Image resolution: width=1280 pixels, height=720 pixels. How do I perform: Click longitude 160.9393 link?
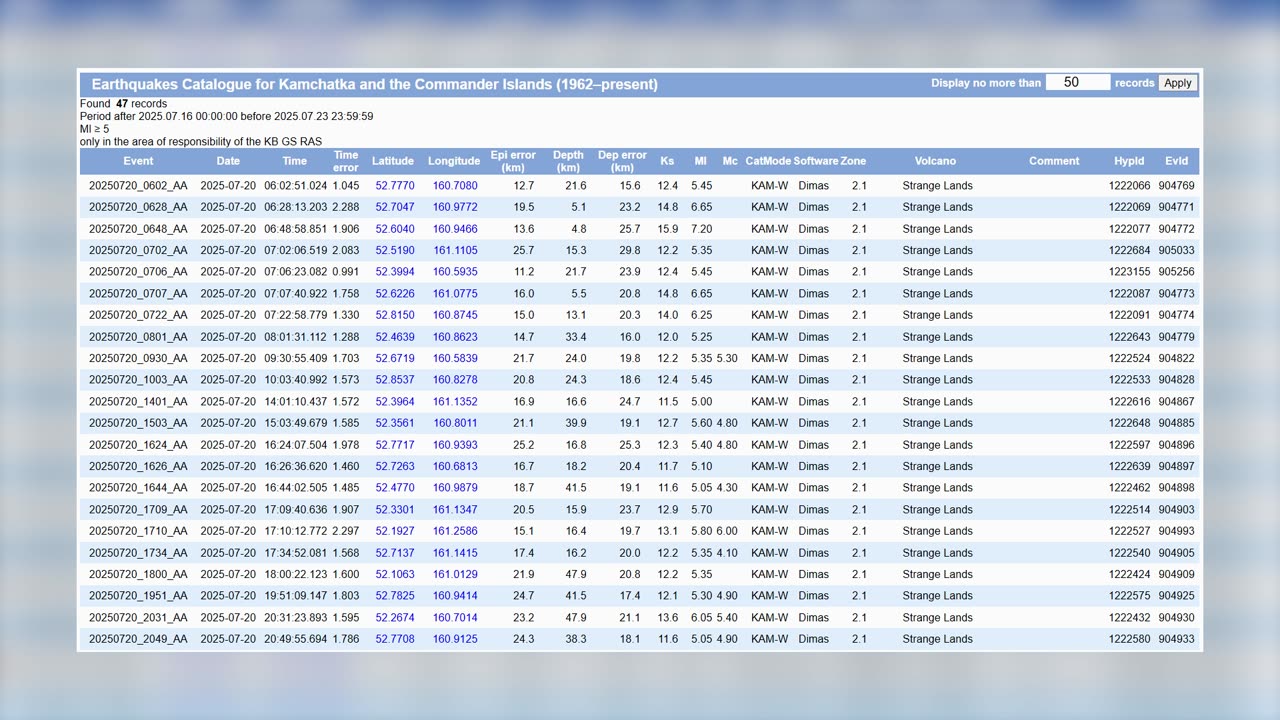[455, 445]
